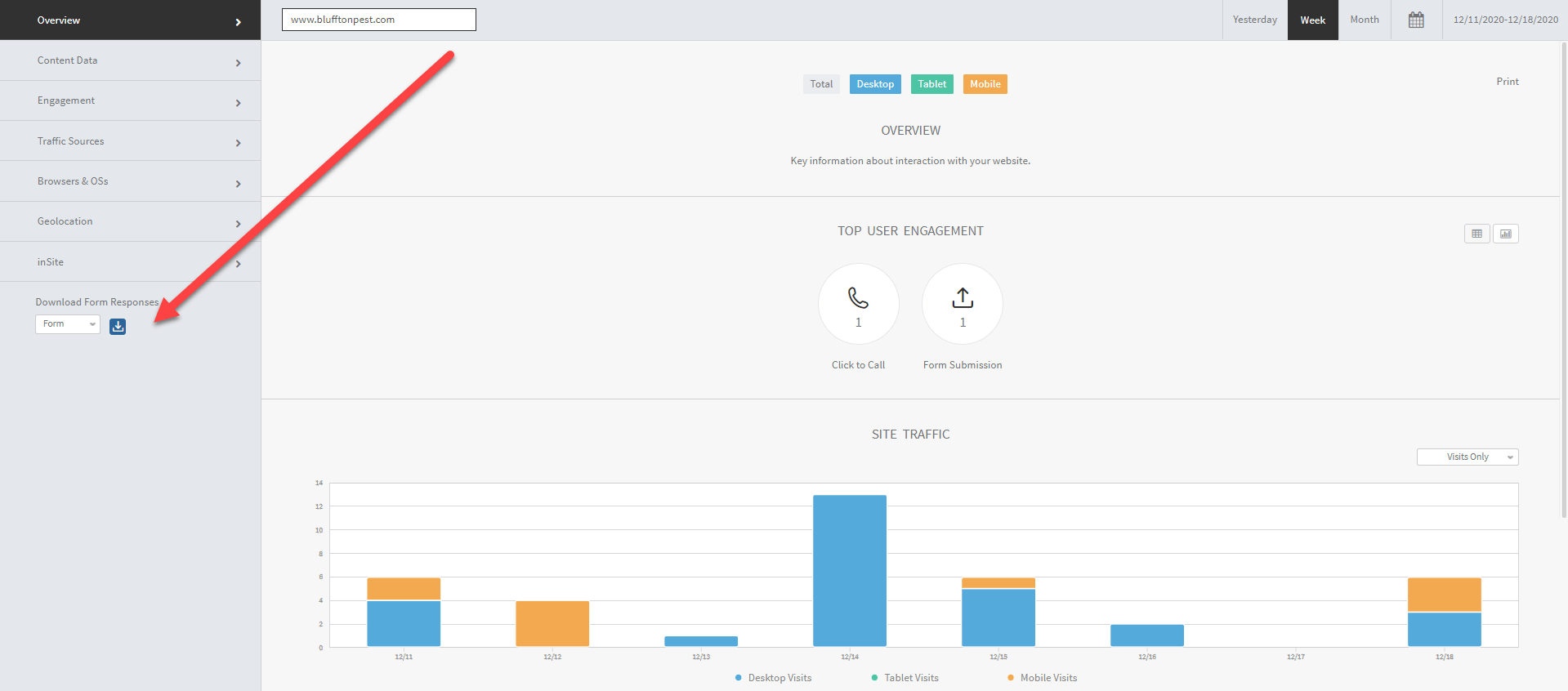Image resolution: width=1568 pixels, height=691 pixels.
Task: Expand the Traffic Sources chevron
Action: pyautogui.click(x=238, y=143)
